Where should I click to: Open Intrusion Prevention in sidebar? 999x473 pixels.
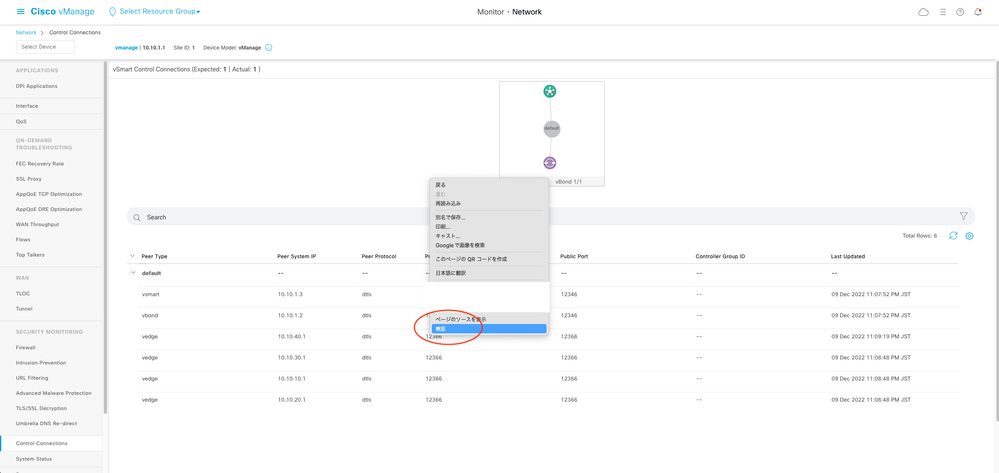pos(41,363)
